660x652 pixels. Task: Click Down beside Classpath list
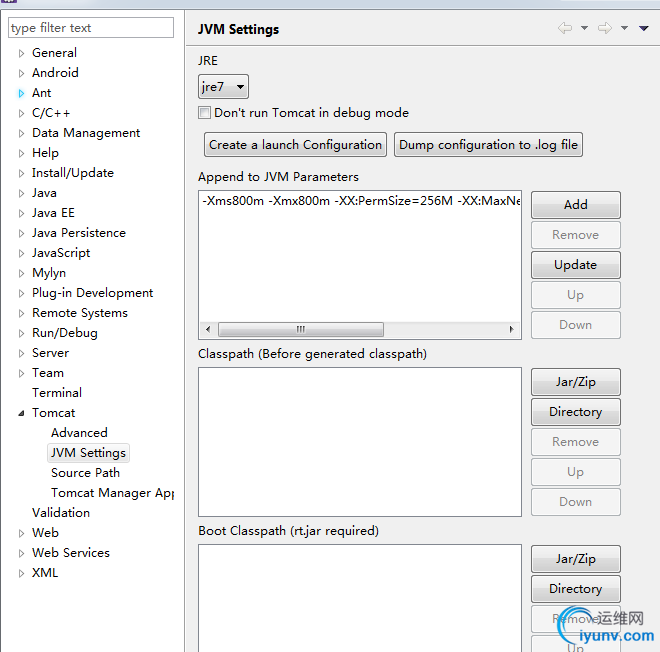tap(575, 502)
